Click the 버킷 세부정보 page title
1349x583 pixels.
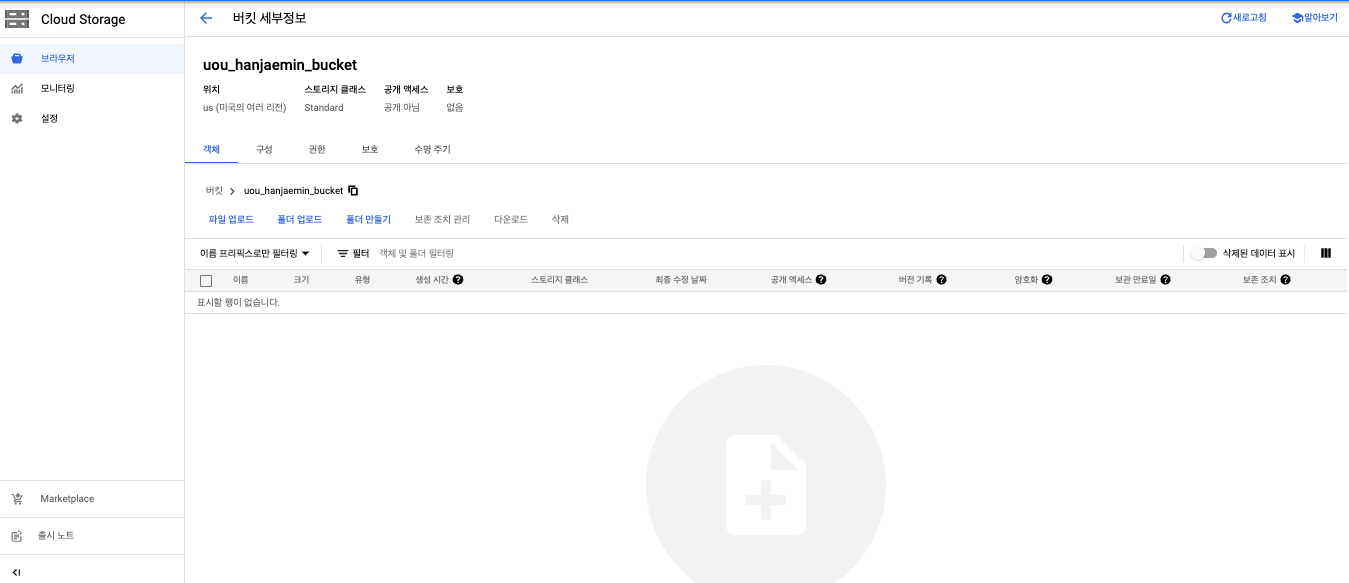(x=270, y=18)
